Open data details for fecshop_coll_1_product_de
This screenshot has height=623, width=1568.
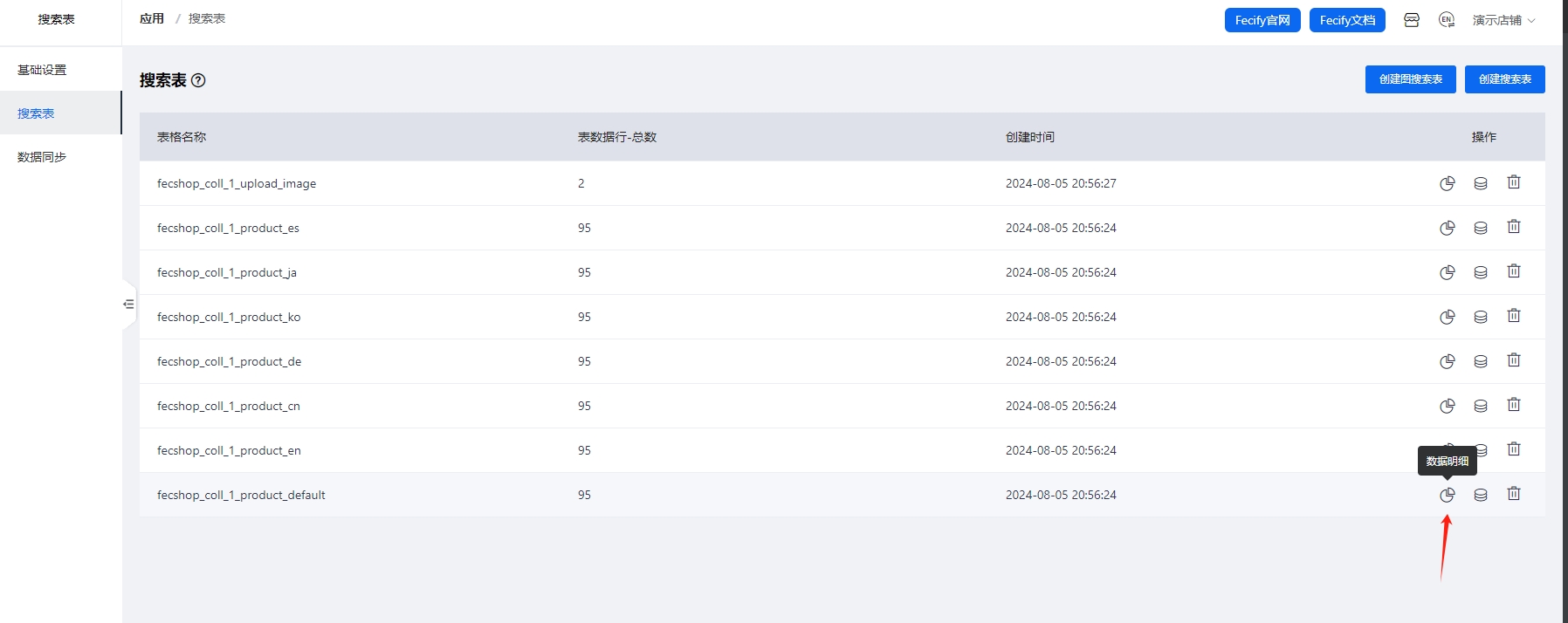tap(1448, 361)
